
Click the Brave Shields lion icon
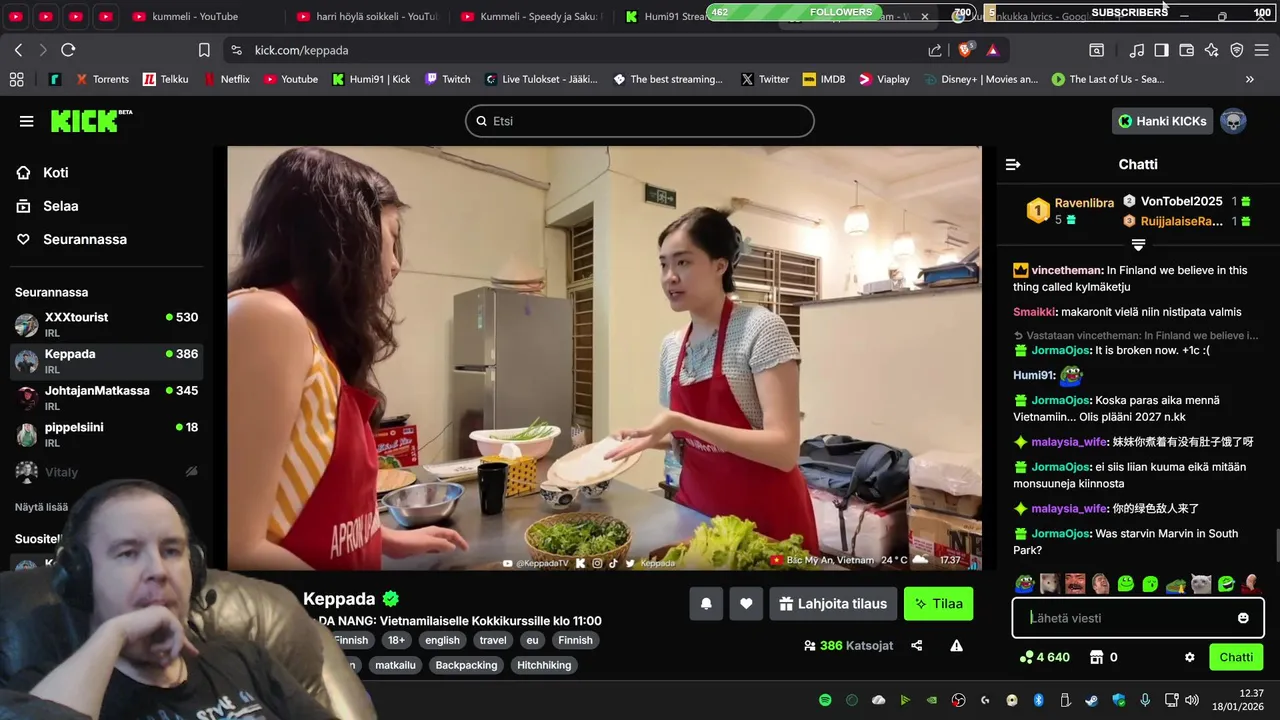pos(965,50)
